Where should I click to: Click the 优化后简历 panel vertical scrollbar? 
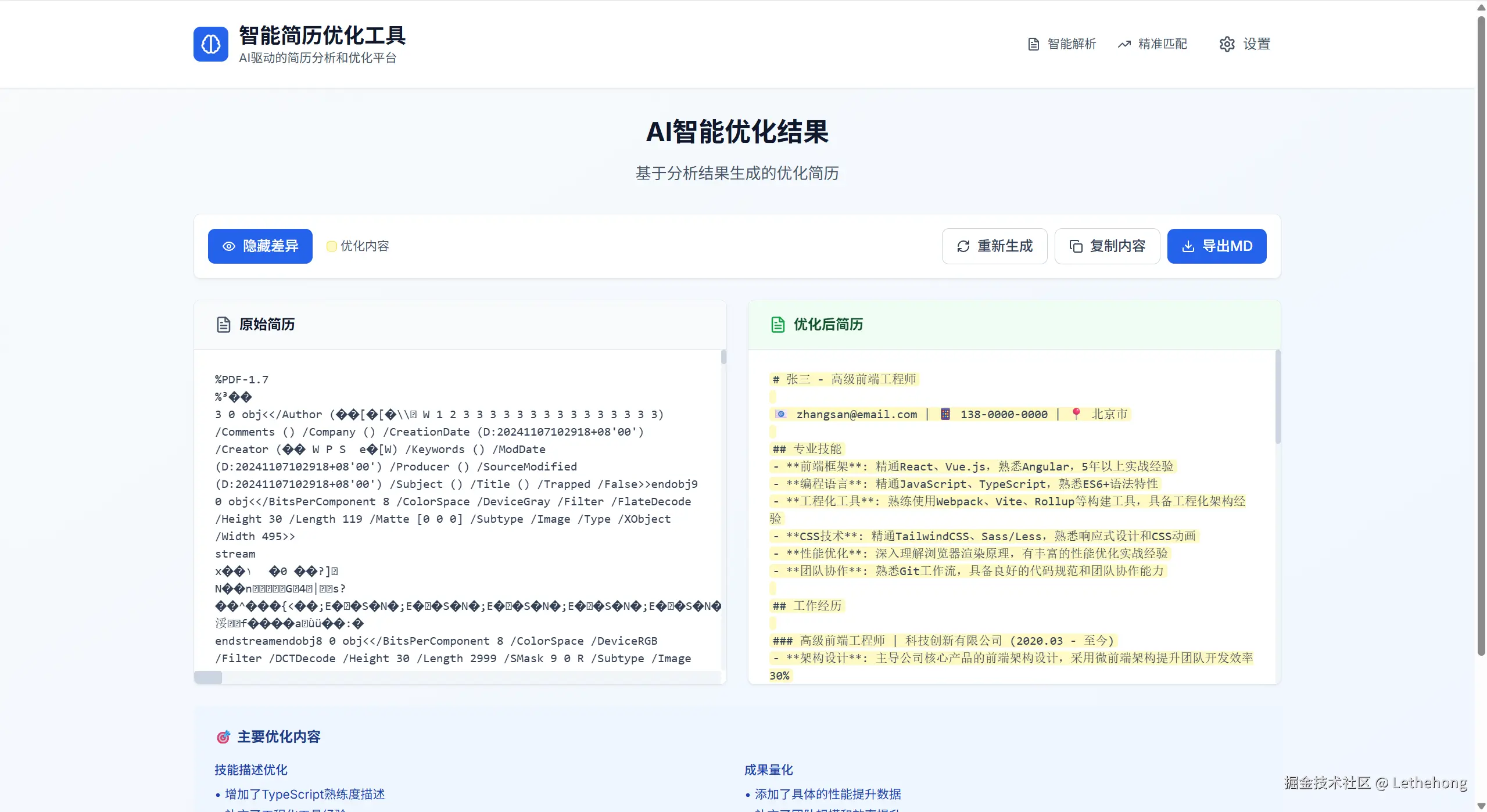tap(1277, 397)
